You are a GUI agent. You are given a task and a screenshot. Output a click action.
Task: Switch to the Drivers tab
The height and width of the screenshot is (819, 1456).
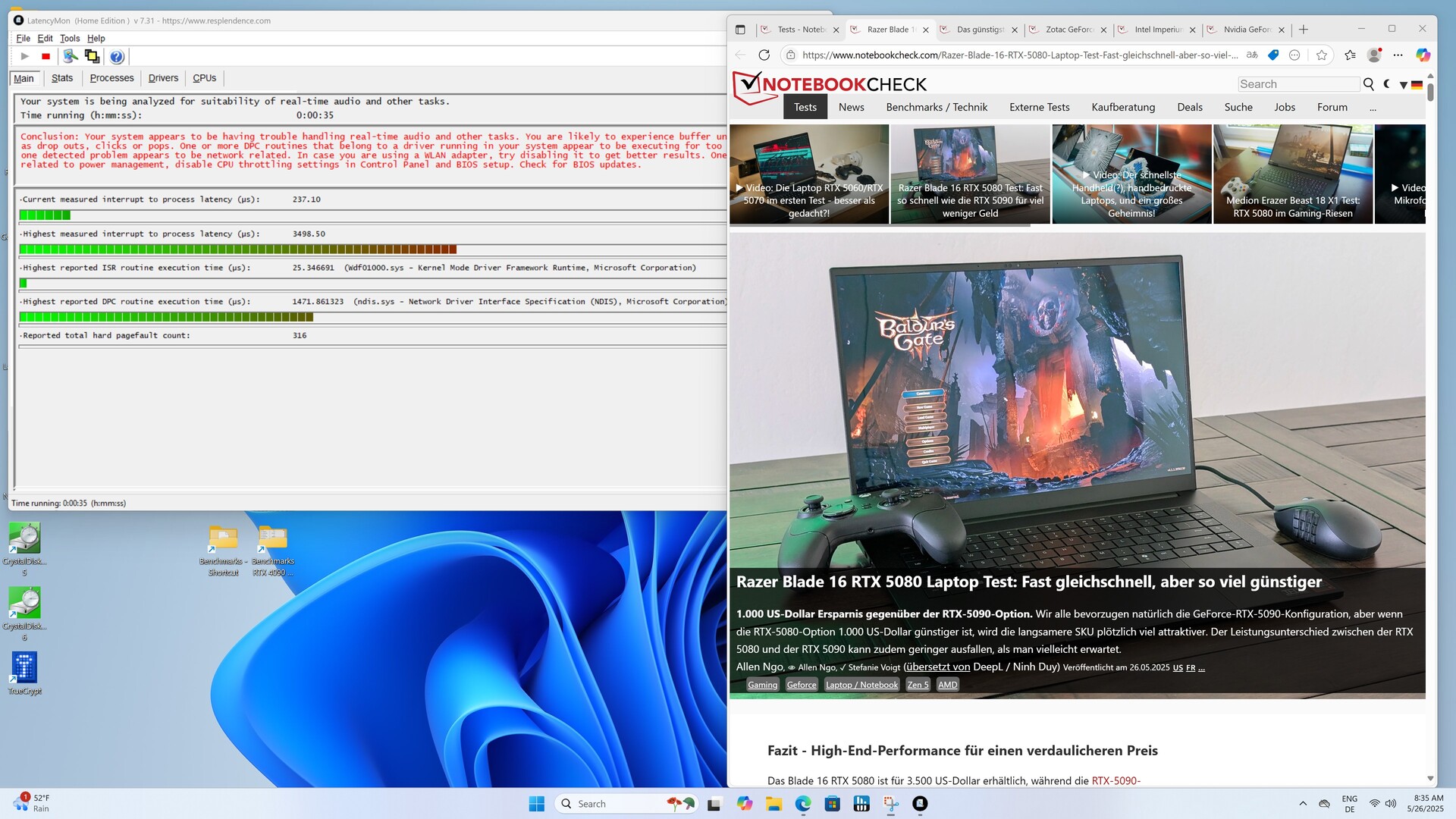(163, 78)
